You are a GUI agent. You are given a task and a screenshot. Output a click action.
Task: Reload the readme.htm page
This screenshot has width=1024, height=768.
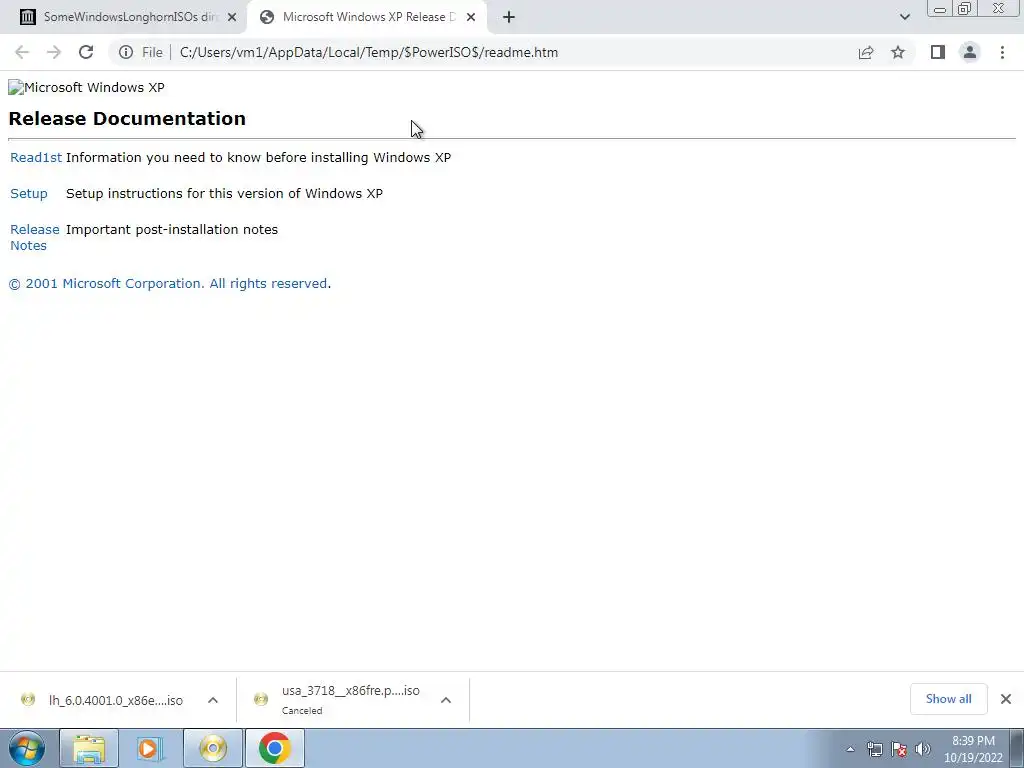coord(86,52)
